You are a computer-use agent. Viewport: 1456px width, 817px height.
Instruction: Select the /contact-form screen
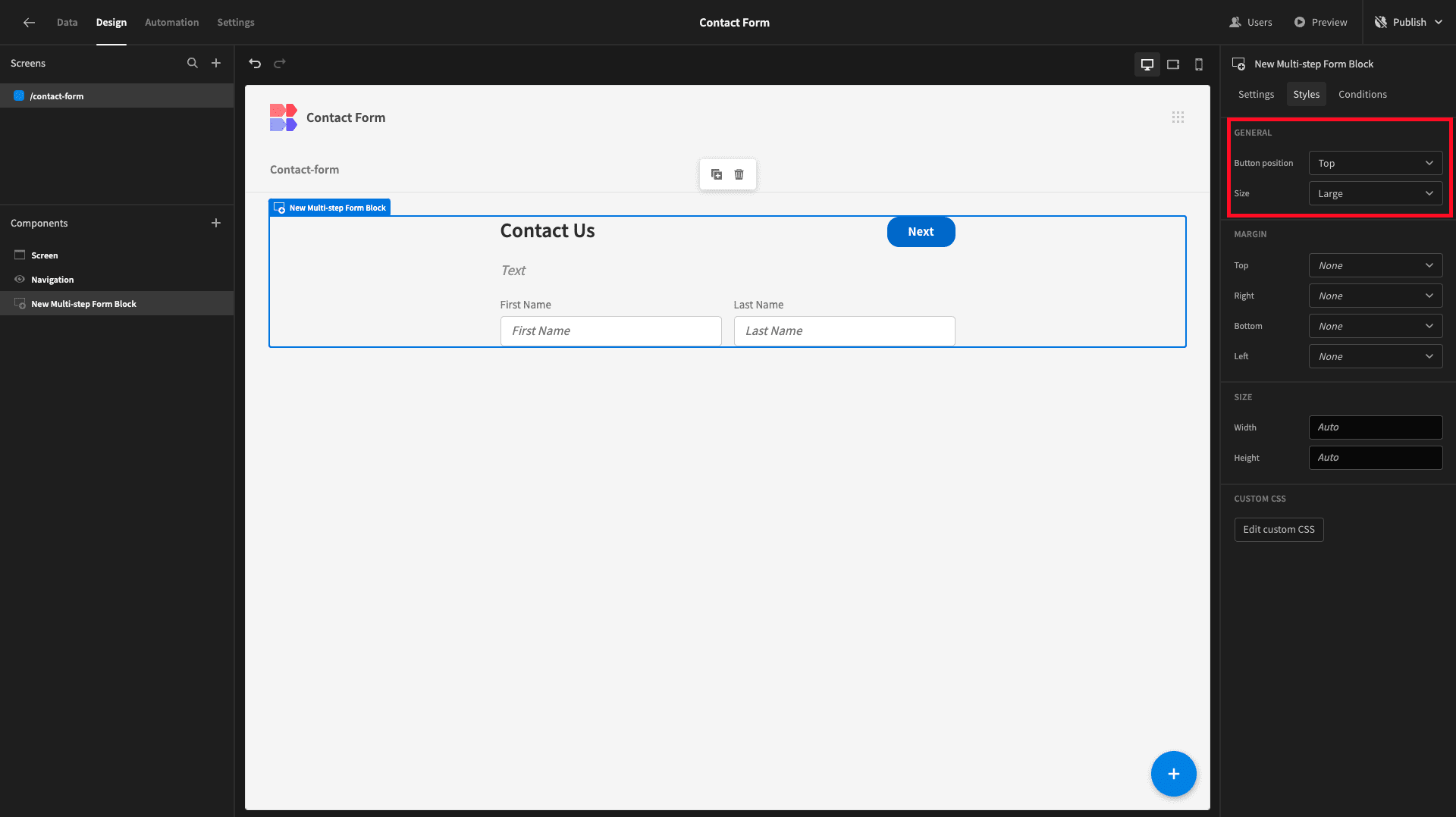pyautogui.click(x=117, y=95)
